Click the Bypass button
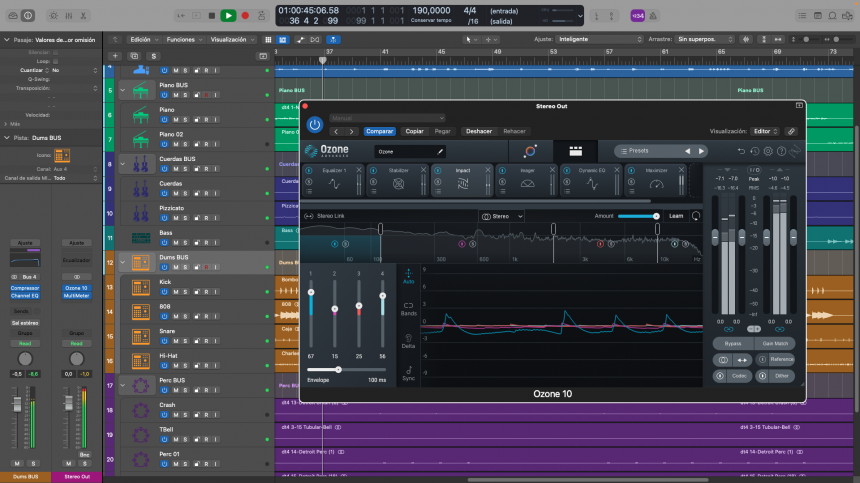860x483 pixels. click(x=733, y=344)
